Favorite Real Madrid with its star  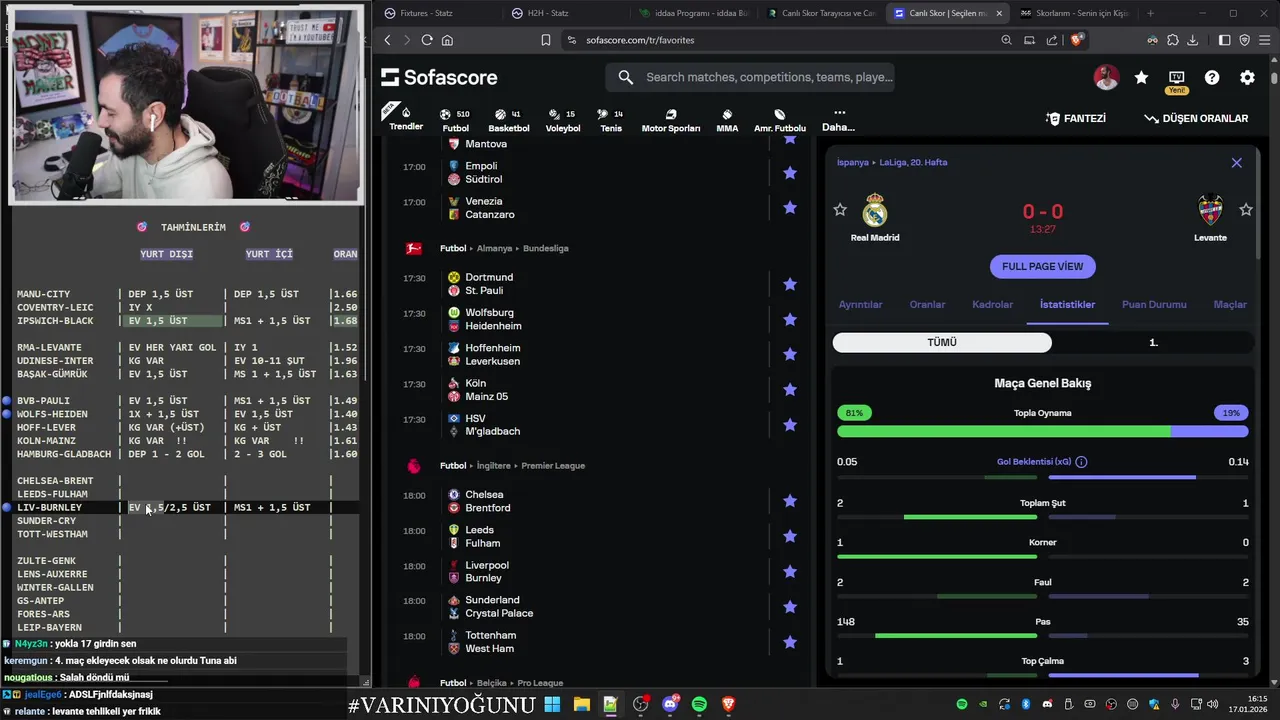(840, 210)
